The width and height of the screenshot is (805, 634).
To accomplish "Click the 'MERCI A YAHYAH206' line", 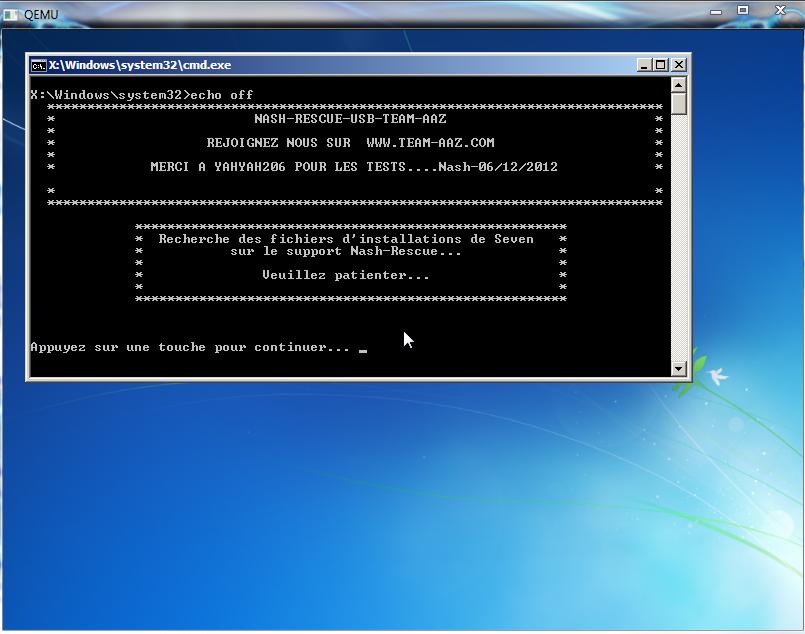I will click(x=354, y=167).
